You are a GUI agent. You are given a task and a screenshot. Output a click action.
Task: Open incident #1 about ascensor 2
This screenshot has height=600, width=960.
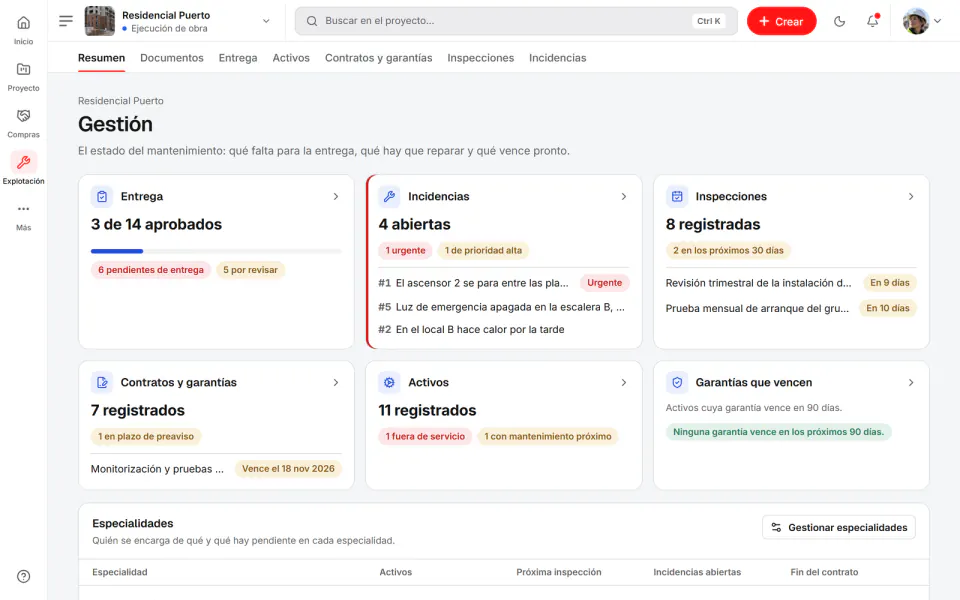tap(473, 283)
